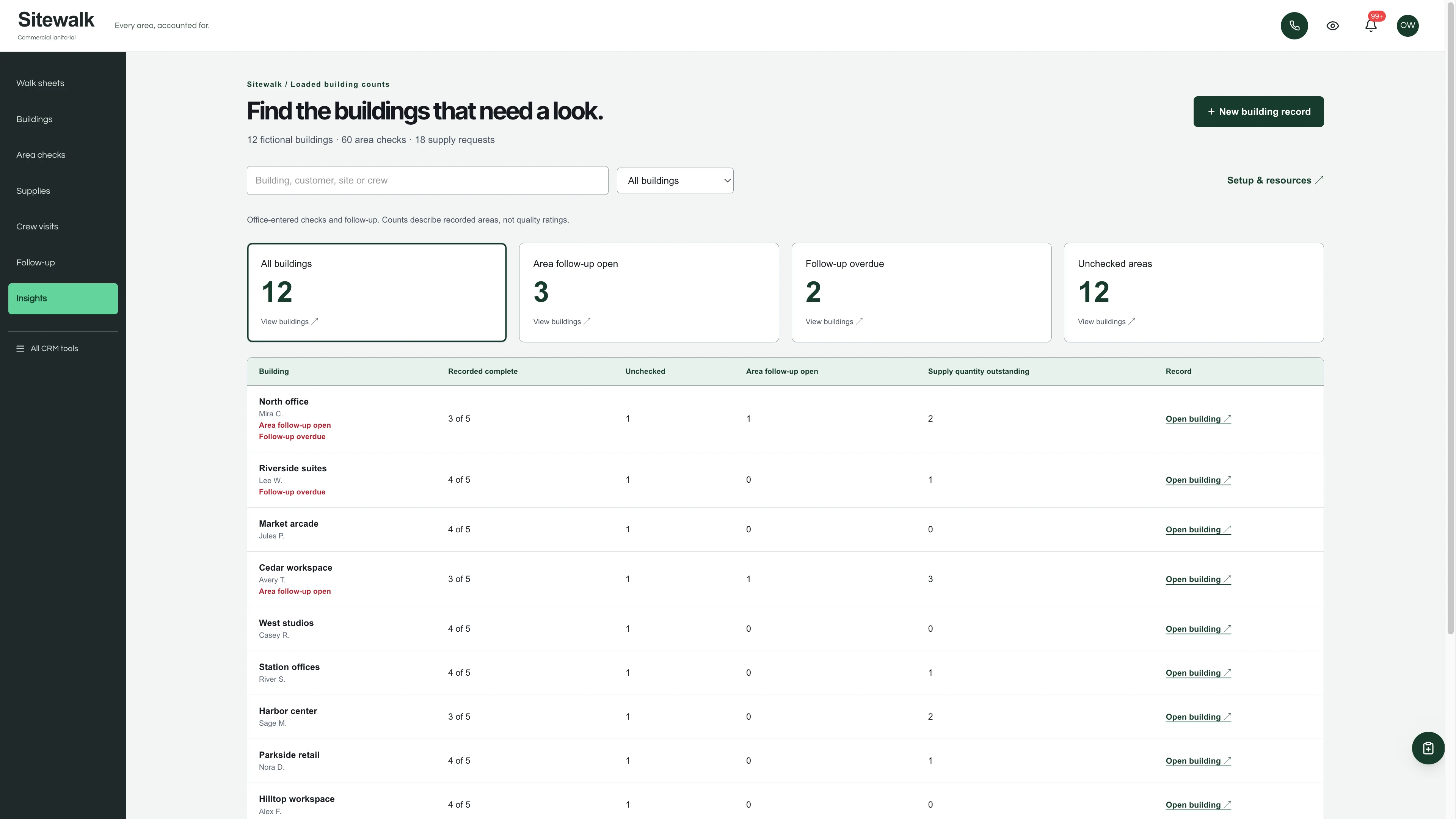Click New building record button
The image size is (1456, 819).
(x=1258, y=111)
